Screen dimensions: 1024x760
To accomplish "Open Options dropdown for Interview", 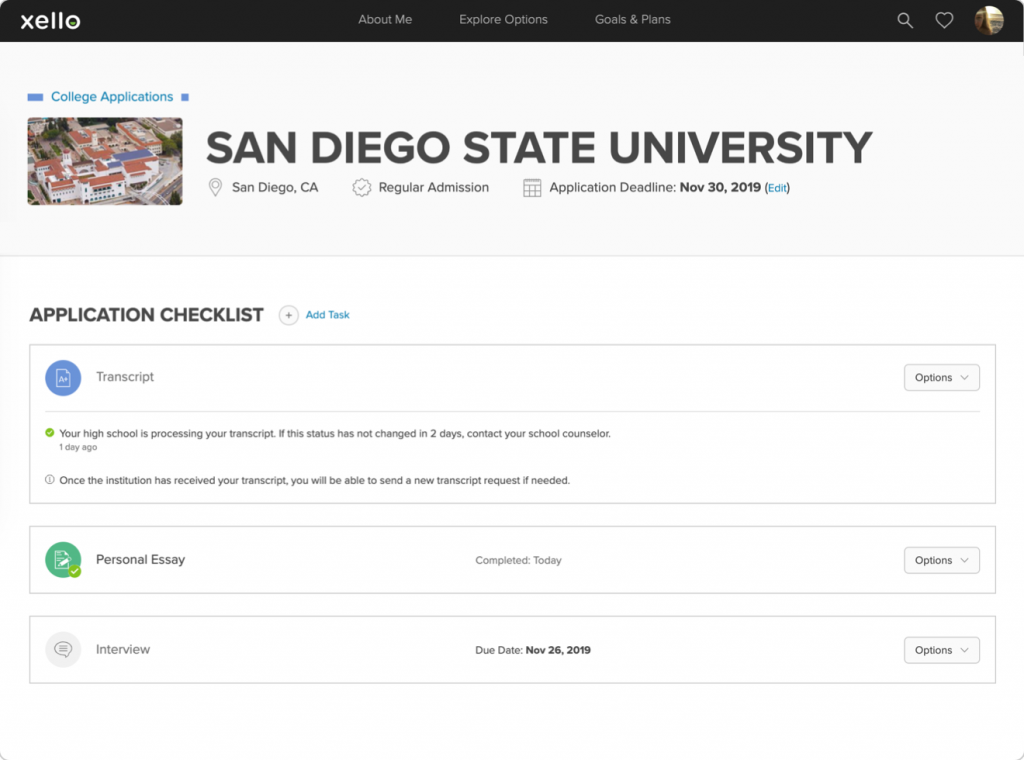I will point(941,650).
